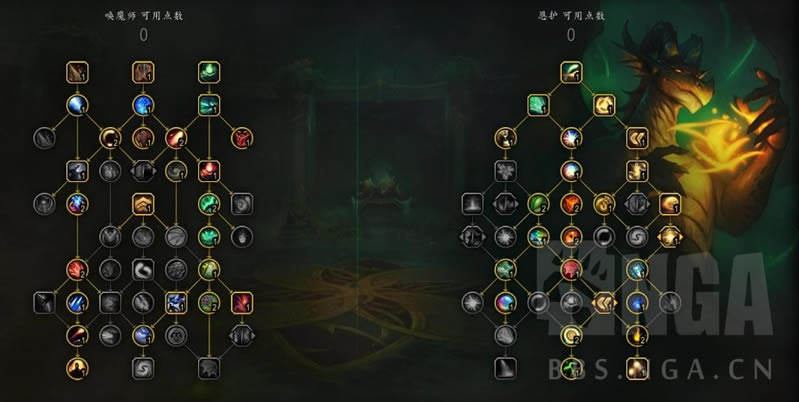
Task: Click the 唤魔师 可用点数 header label
Action: click(144, 16)
